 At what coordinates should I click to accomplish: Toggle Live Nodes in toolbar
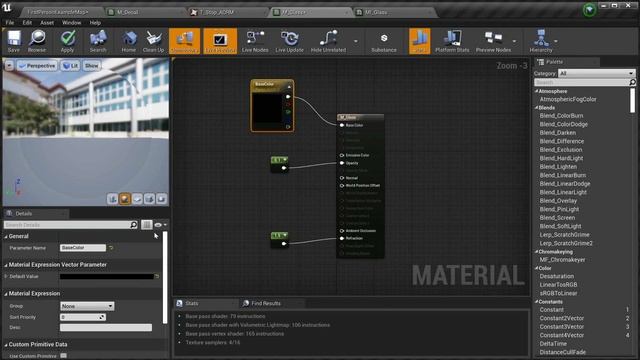(x=255, y=41)
